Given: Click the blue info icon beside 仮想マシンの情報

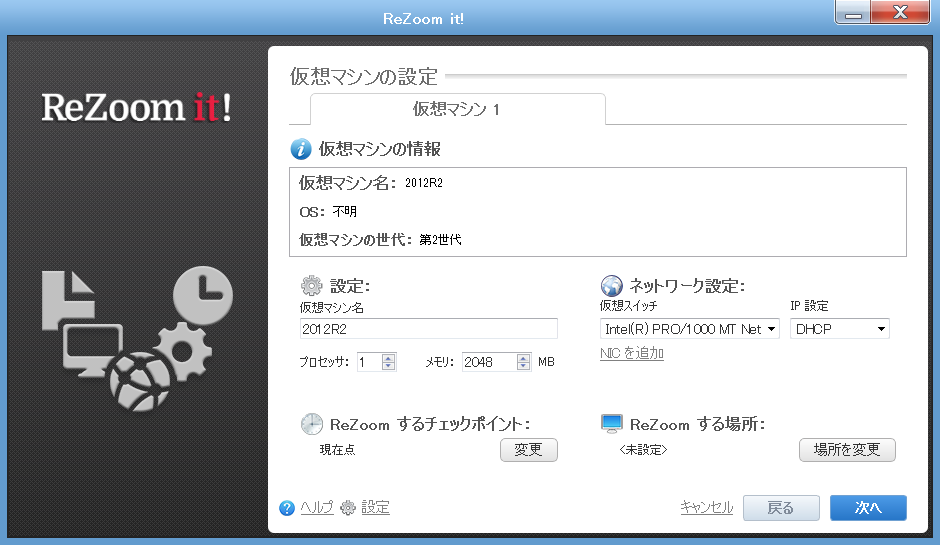Looking at the screenshot, I should click(301, 149).
